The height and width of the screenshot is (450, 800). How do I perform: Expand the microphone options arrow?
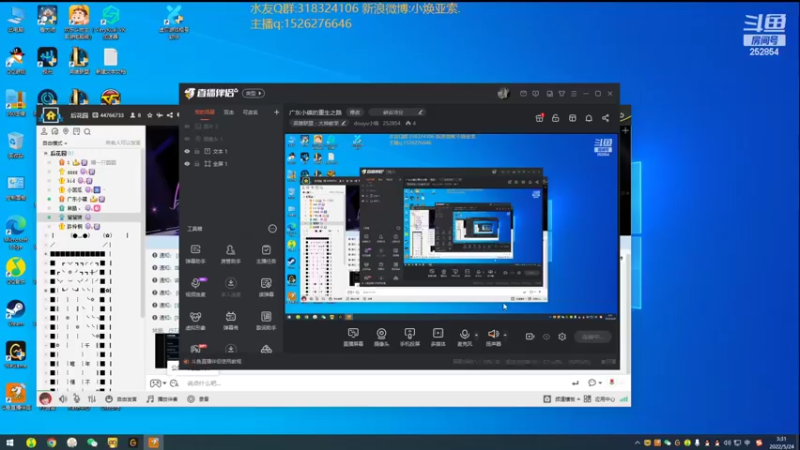point(476,335)
